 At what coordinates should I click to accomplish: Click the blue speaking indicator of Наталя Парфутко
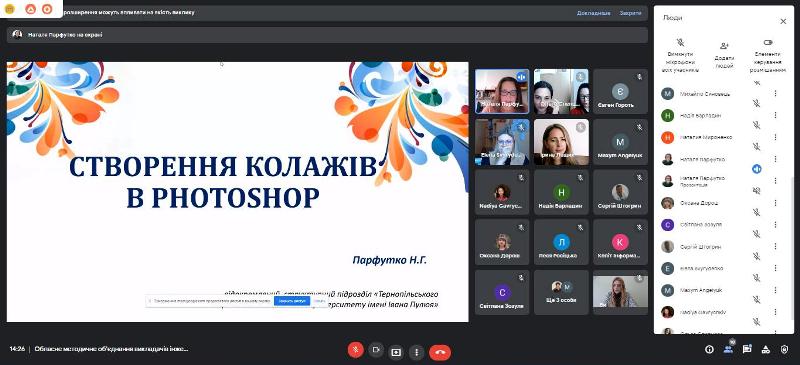757,168
